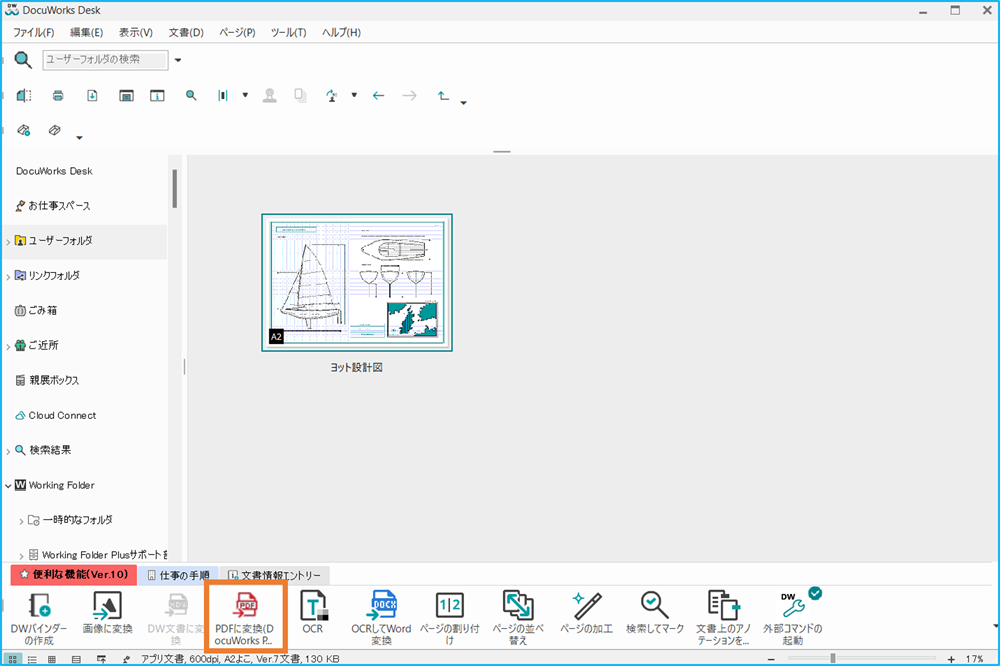Expand the リンクフォルダ tree node
Image resolution: width=1000 pixels, height=666 pixels.
[8, 276]
